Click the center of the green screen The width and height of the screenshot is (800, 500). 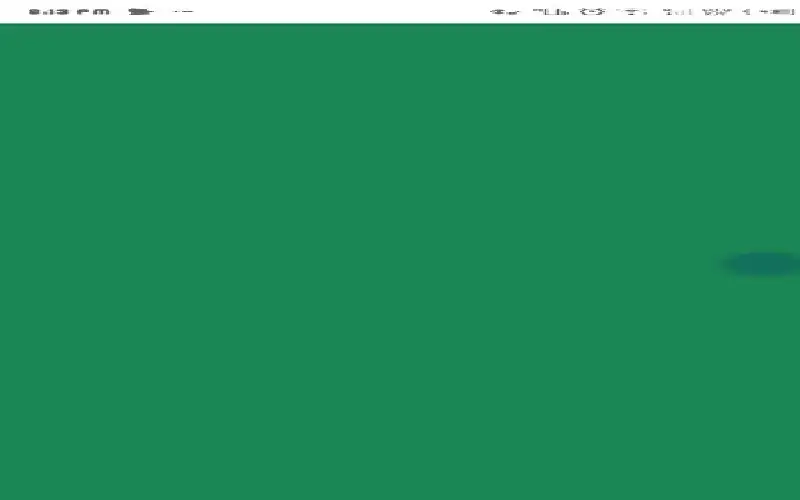click(400, 262)
